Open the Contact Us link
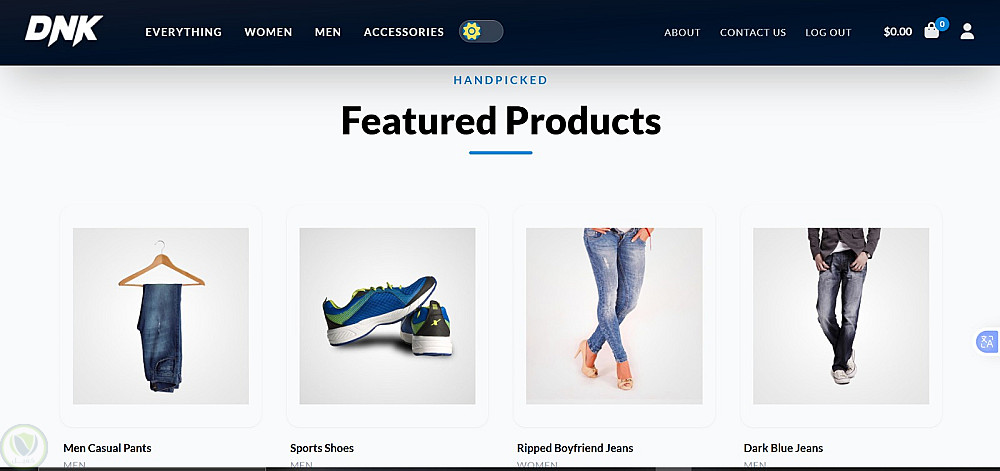Image resolution: width=1000 pixels, height=471 pixels. tap(753, 33)
